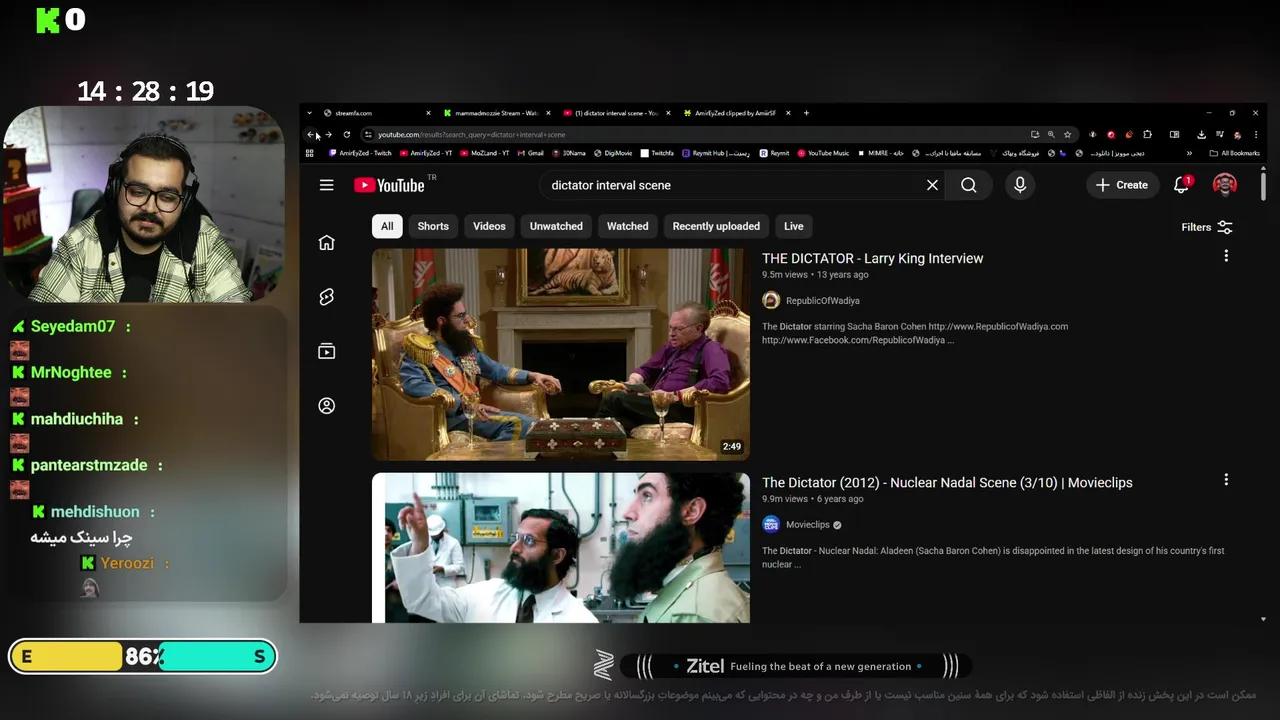The height and width of the screenshot is (720, 1280).
Task: Open Movieclips channel link
Action: pyautogui.click(x=808, y=524)
